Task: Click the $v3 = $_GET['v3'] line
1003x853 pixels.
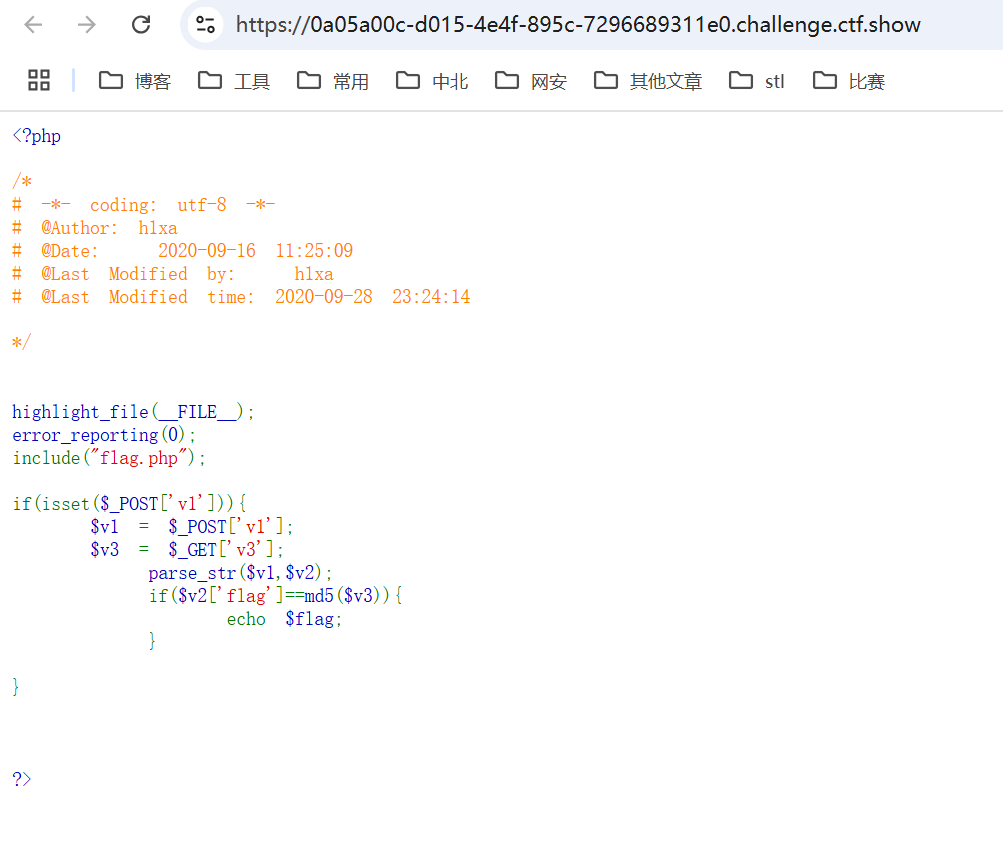Action: 187,550
